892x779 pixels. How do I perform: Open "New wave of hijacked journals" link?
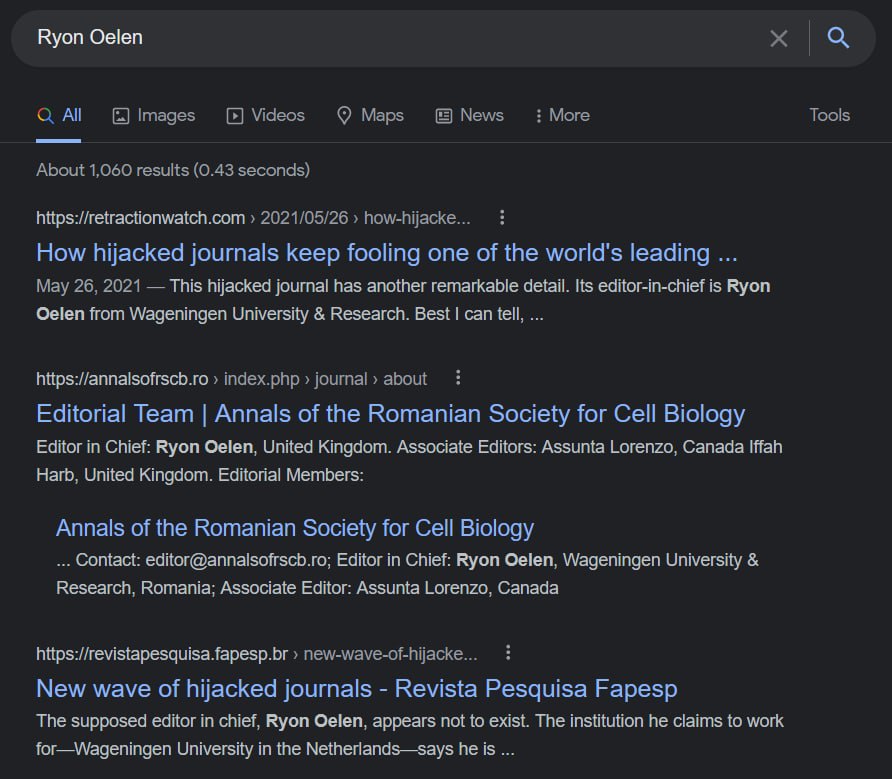(x=356, y=688)
